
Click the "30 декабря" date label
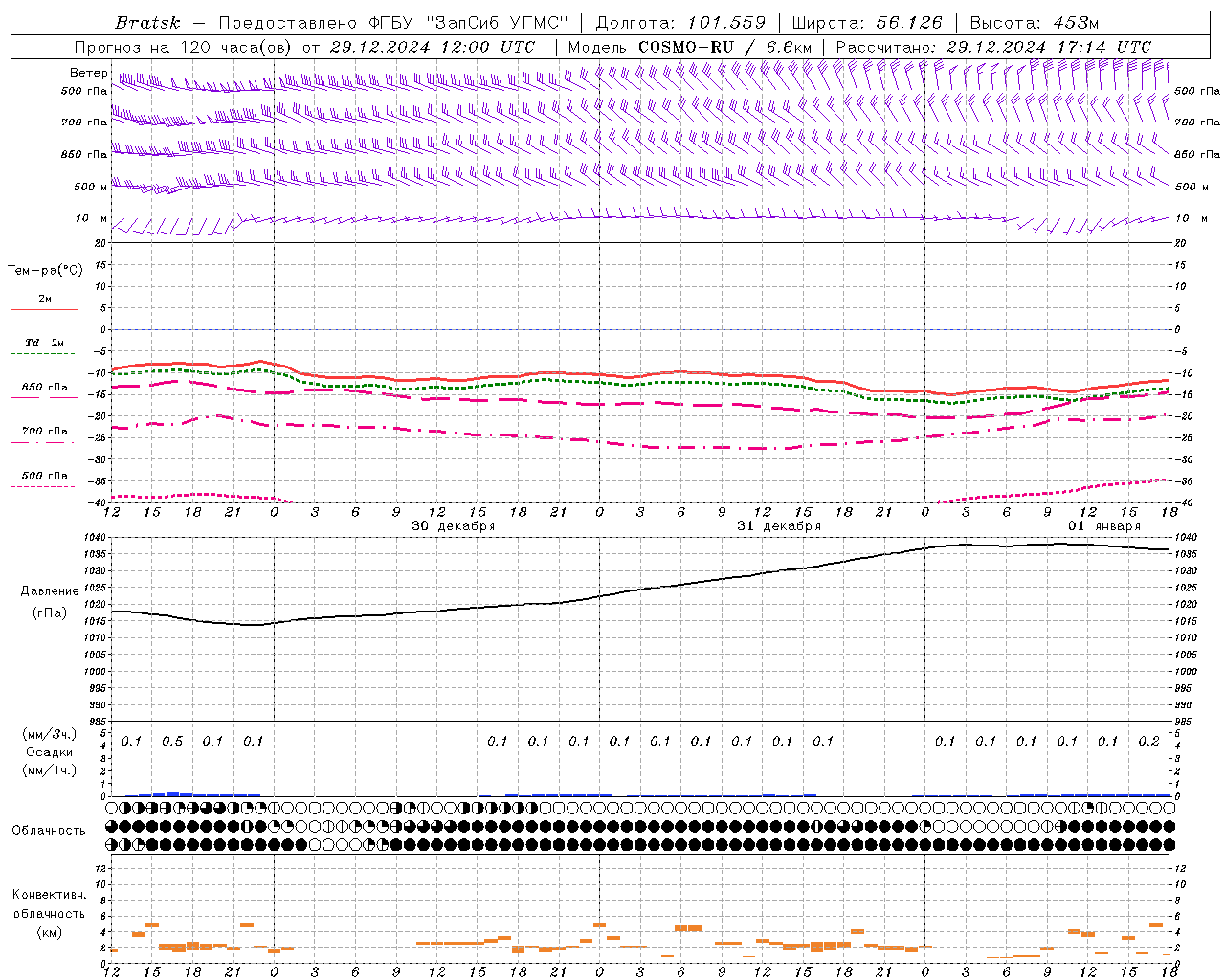[454, 526]
